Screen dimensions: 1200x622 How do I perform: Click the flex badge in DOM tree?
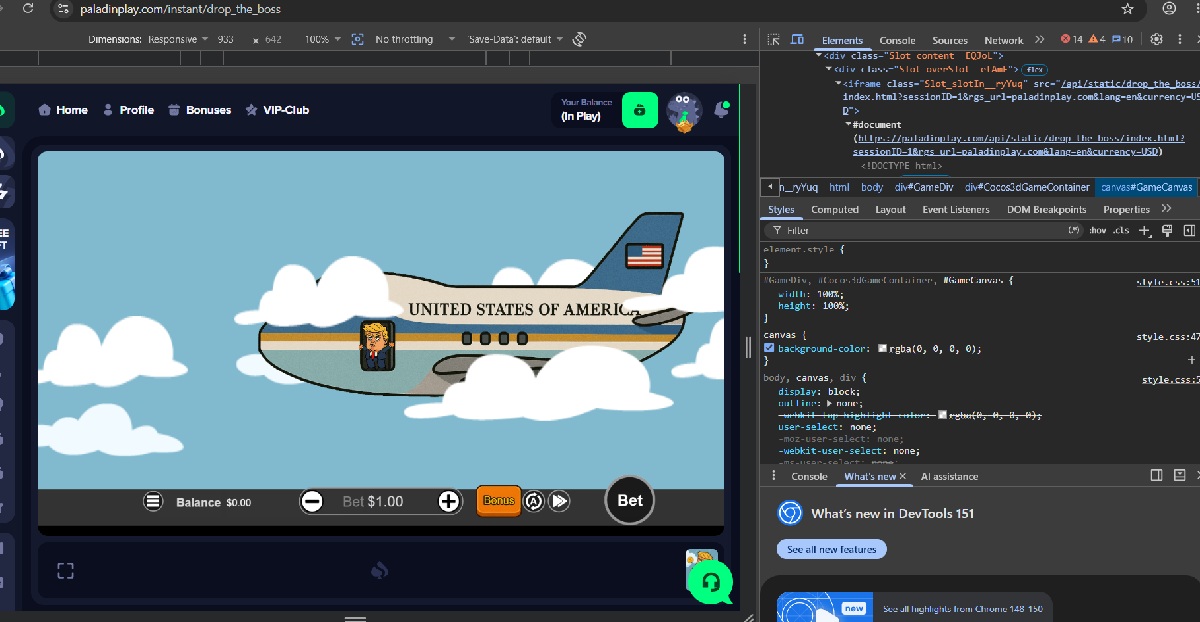1034,69
